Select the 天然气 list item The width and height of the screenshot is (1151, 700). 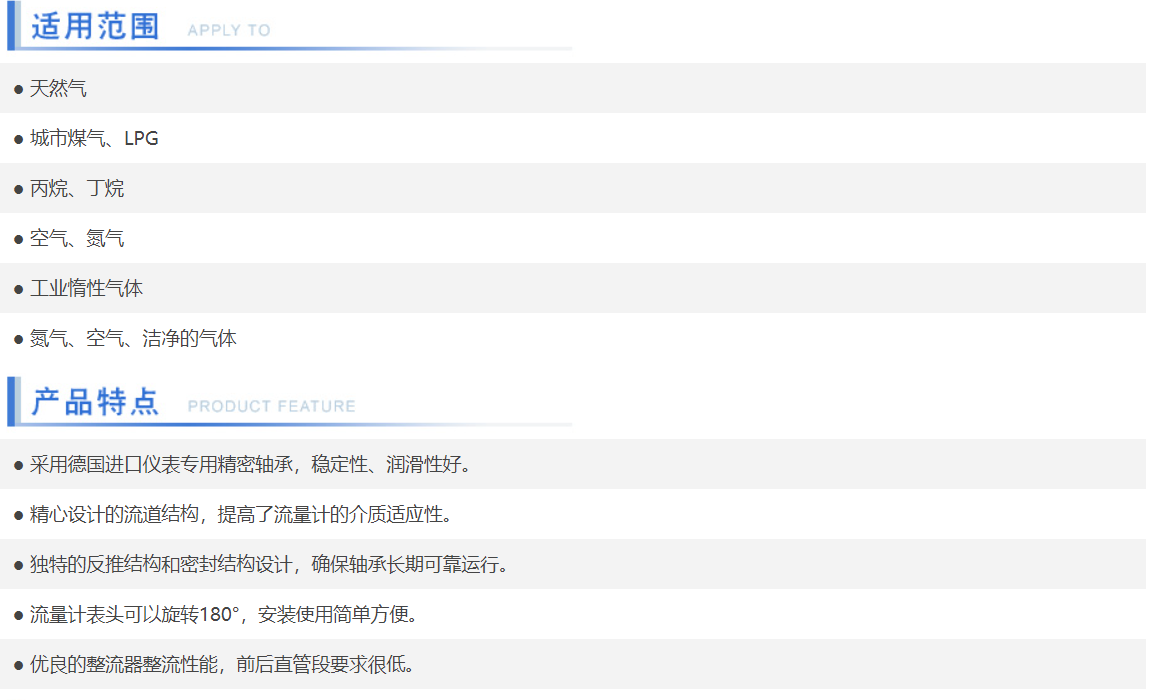tap(58, 89)
